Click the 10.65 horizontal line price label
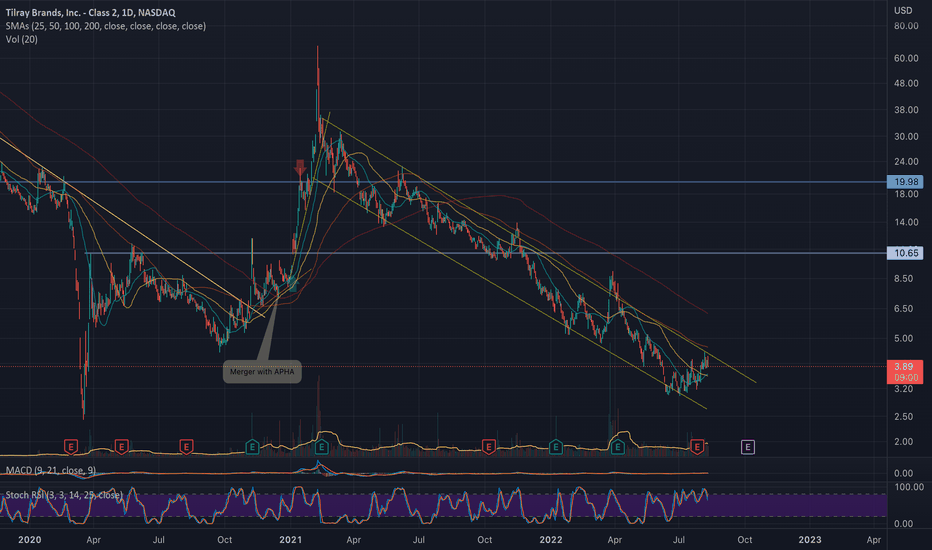Image resolution: width=932 pixels, height=550 pixels. [905, 253]
